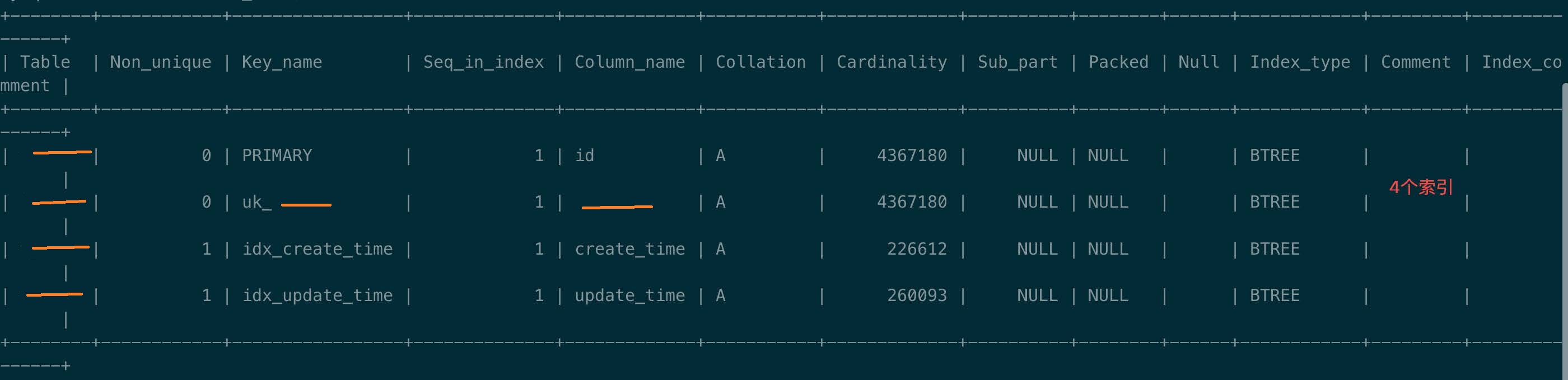Click the vertical scrollbar on the right edge

pos(1564,231)
